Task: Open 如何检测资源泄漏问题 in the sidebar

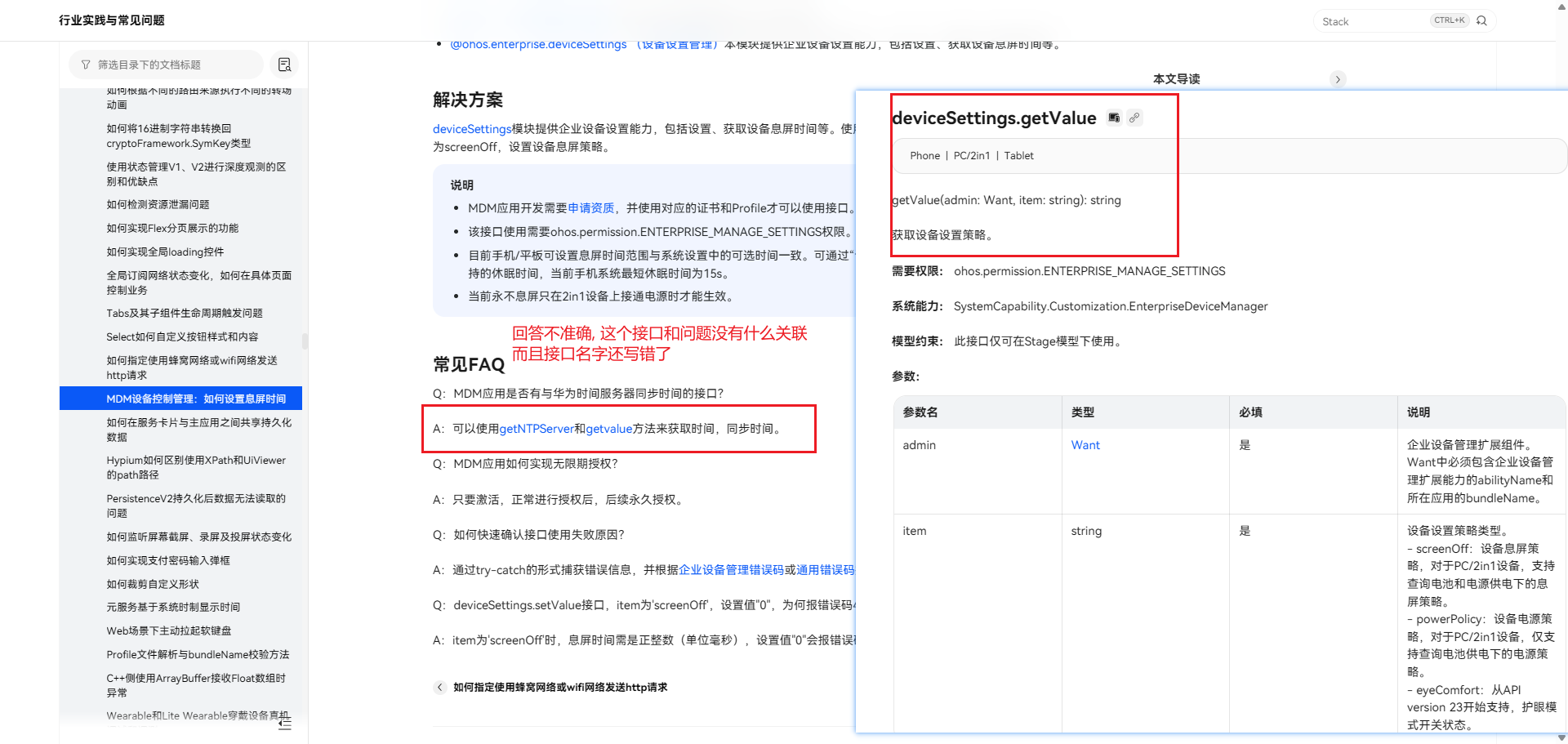Action: pyautogui.click(x=158, y=205)
